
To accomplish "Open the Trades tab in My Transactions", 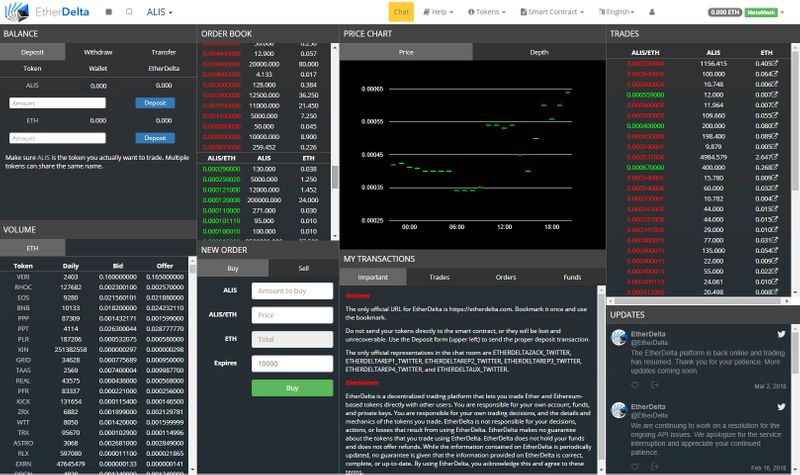I will (439, 277).
